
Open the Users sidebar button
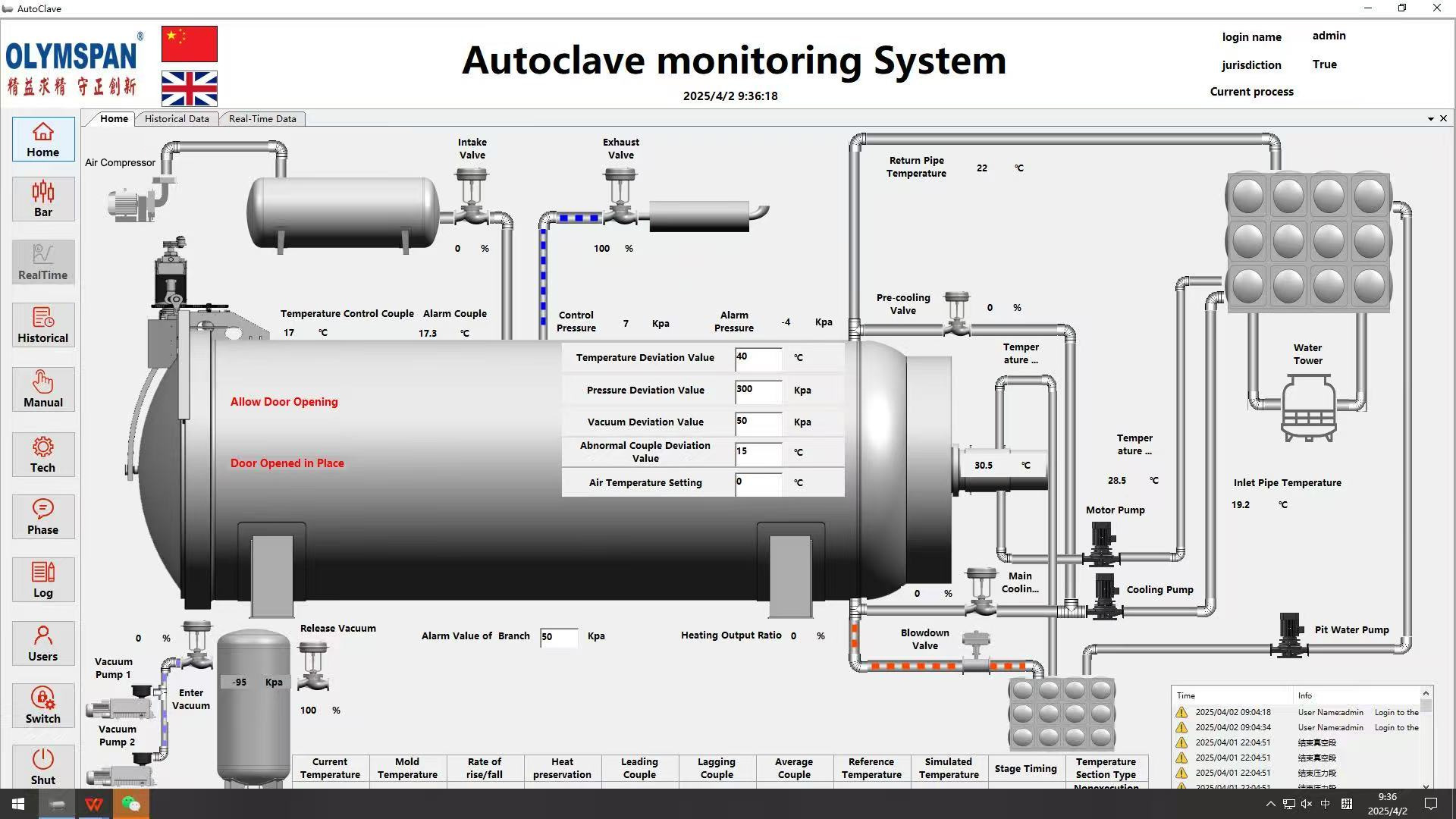43,644
